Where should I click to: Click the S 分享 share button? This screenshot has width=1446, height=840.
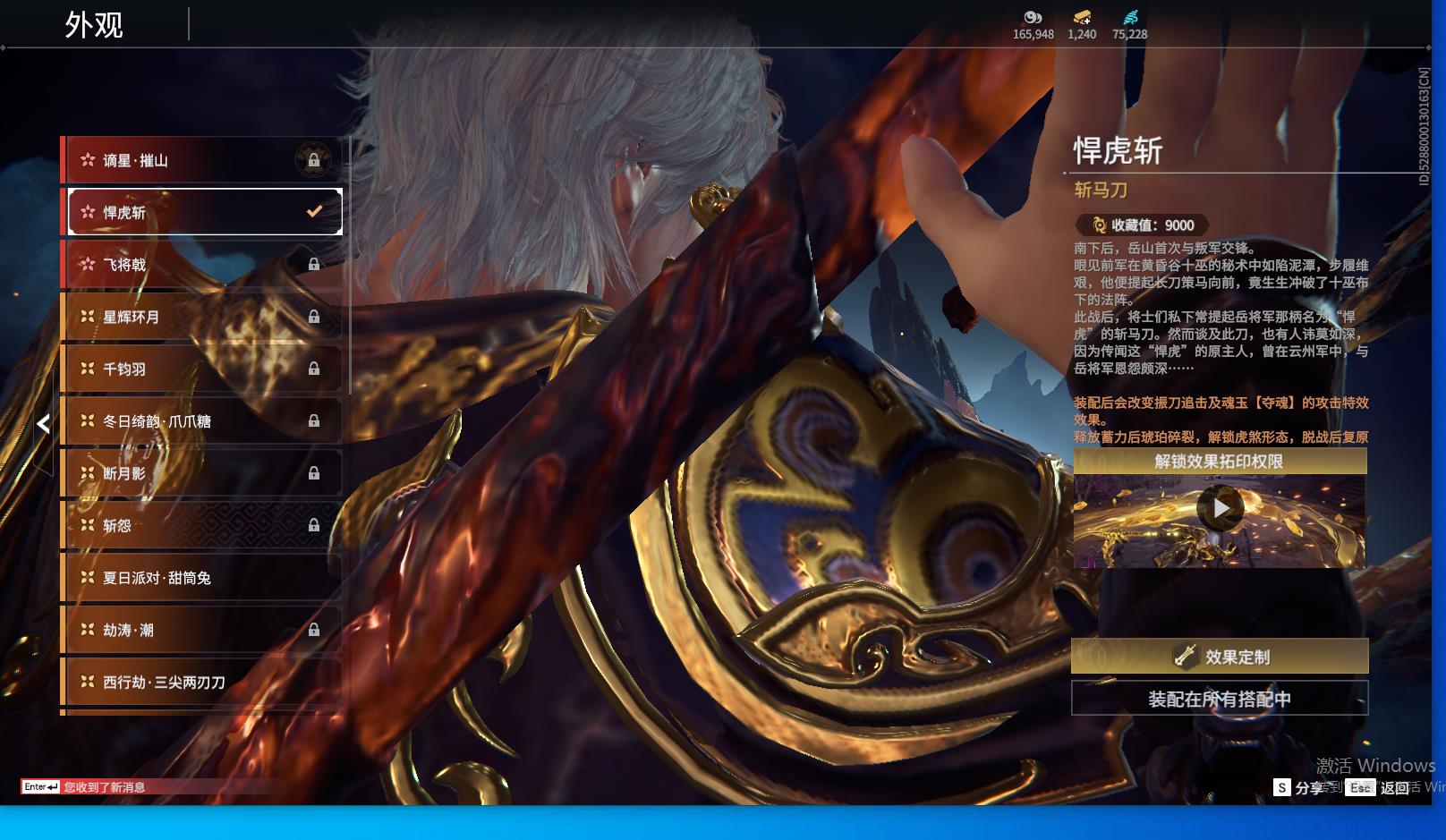1300,787
